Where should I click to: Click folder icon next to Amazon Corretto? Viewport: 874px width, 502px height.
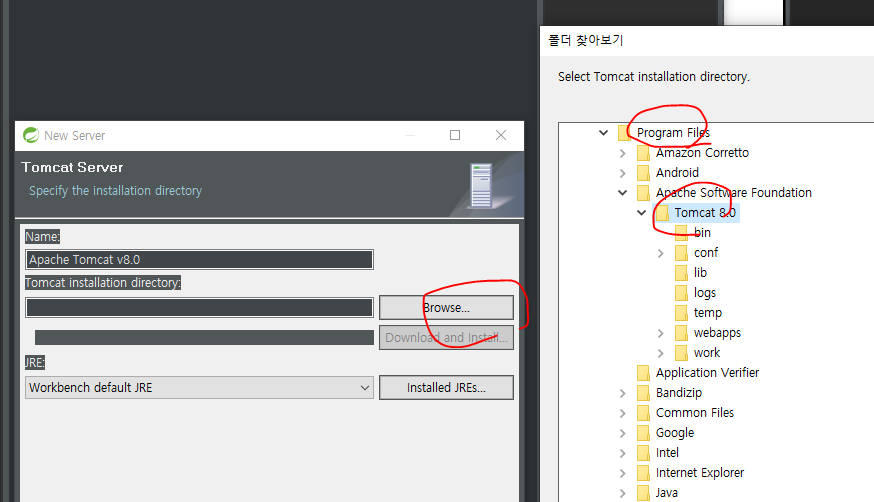[643, 152]
